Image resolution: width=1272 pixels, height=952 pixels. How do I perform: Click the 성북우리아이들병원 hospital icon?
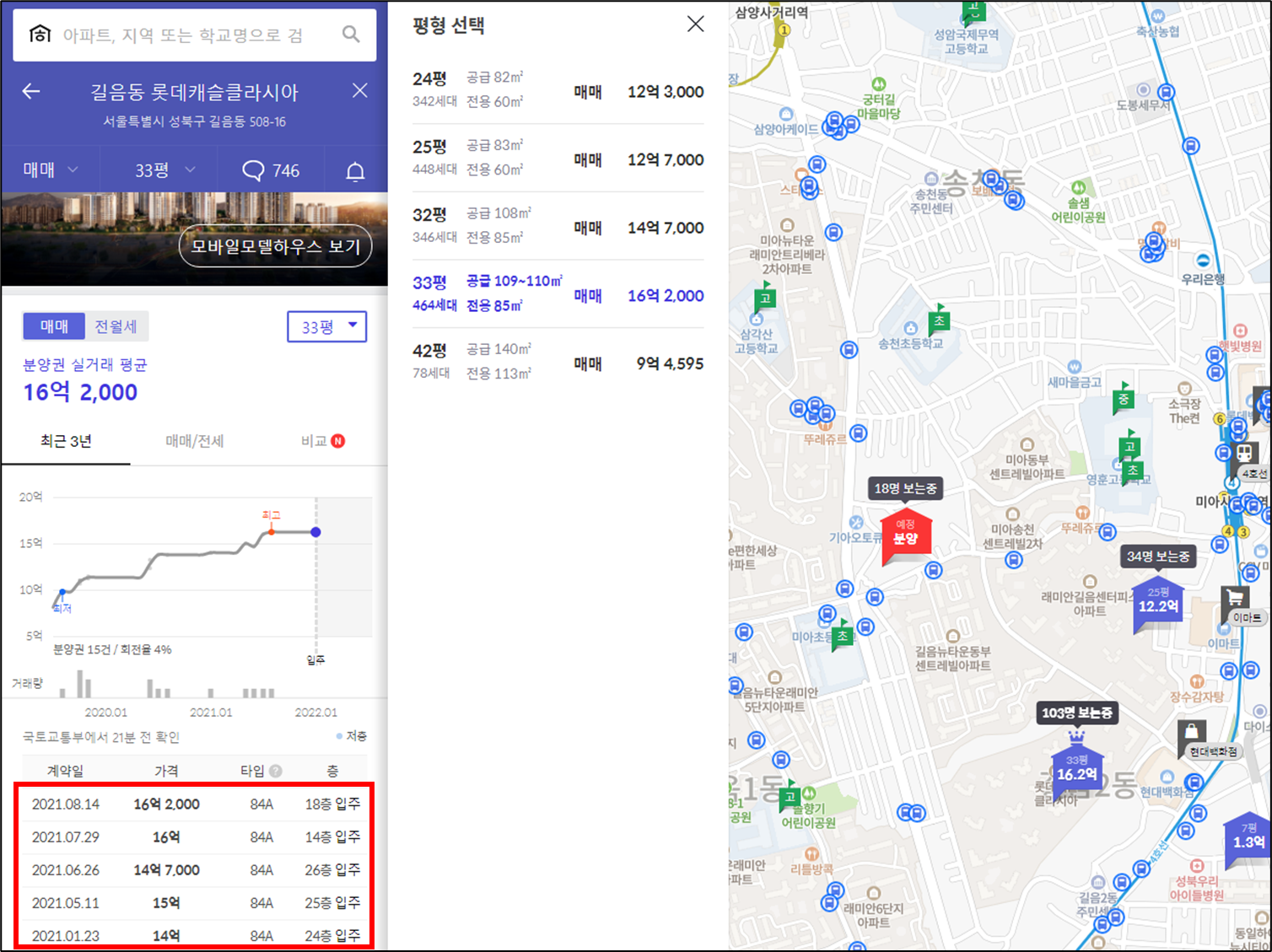pos(1196,866)
